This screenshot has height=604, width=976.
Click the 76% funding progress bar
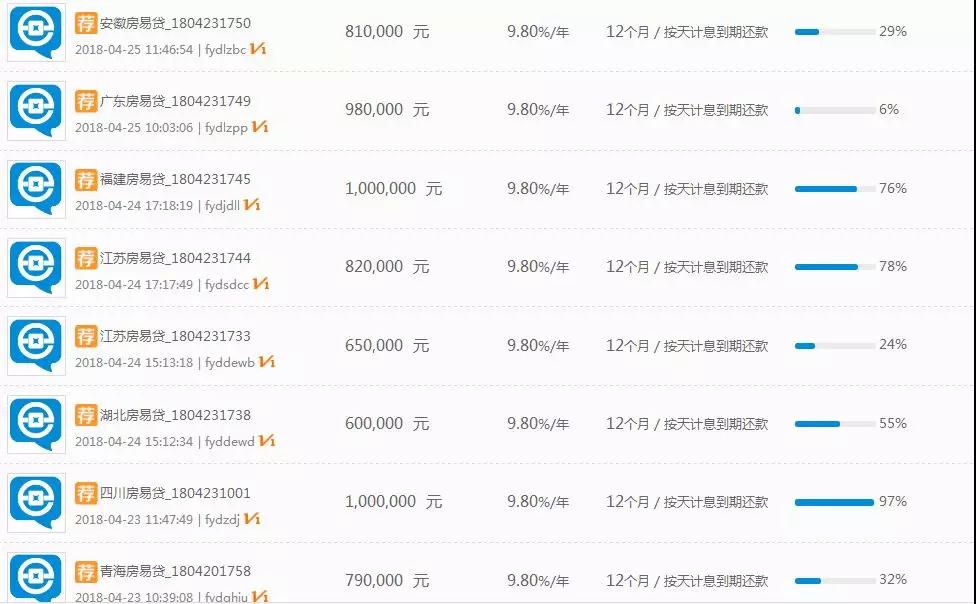click(x=834, y=188)
